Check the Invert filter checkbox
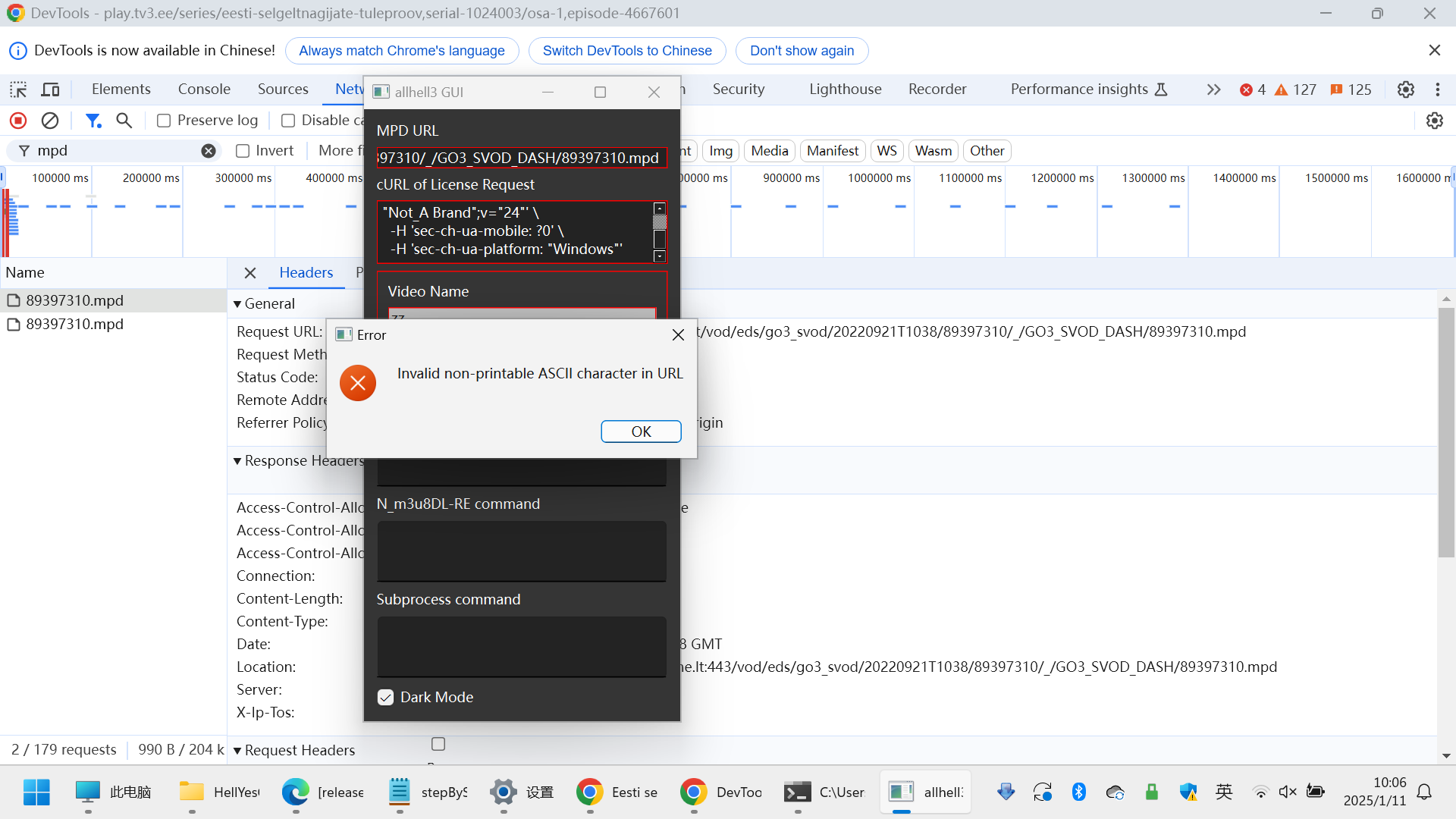1456x819 pixels. [x=243, y=151]
